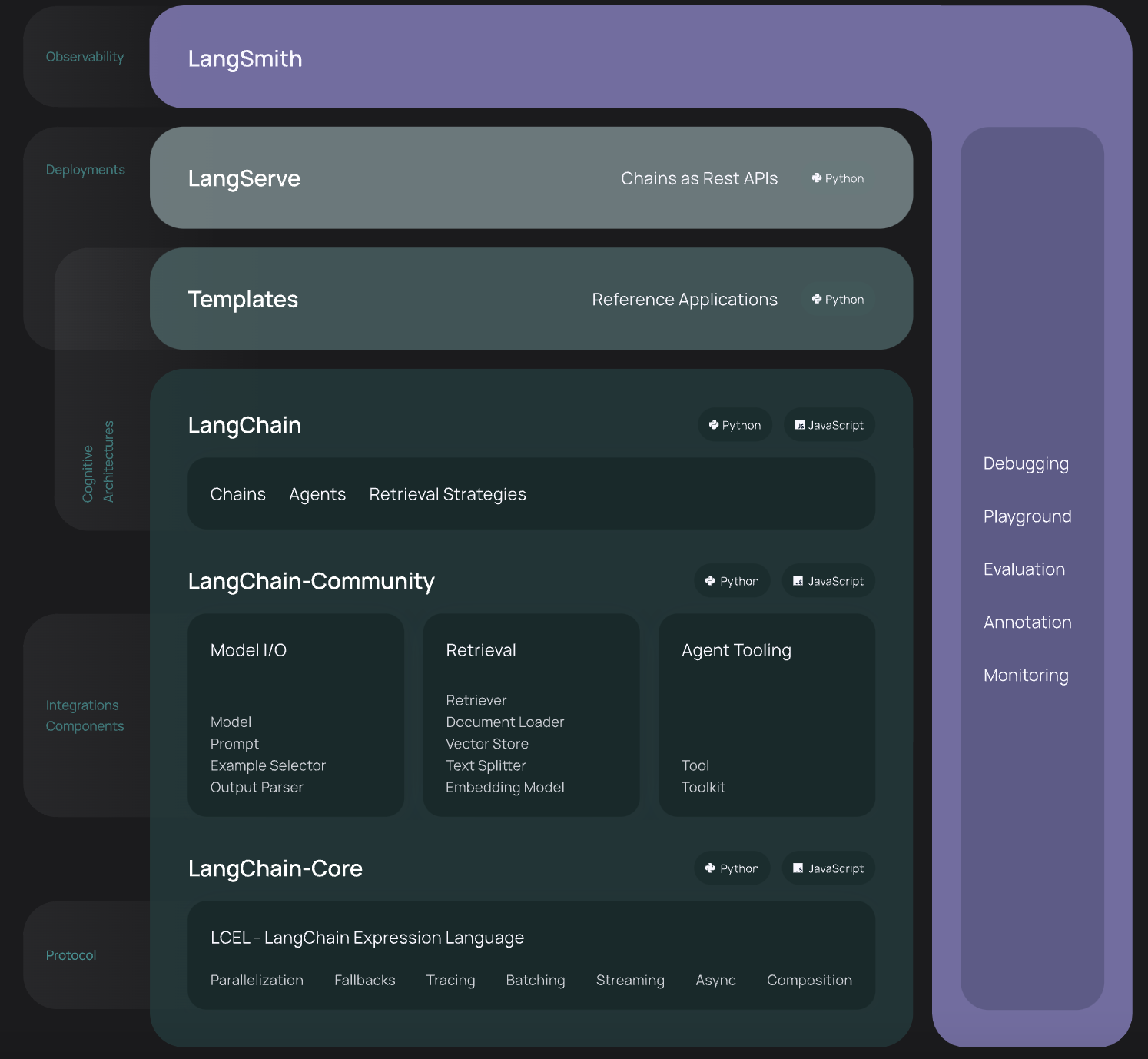1148x1059 pixels.
Task: Click Chains as Rest APIs text
Action: [x=699, y=178]
